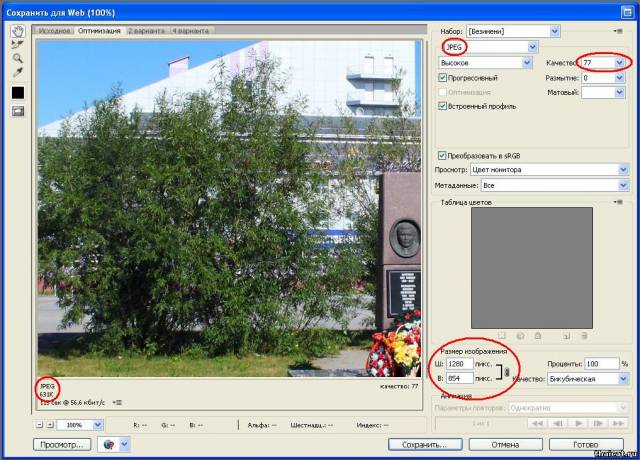Image resolution: width=640 pixels, height=460 pixels.
Task: Click the browser preview icon beside Просмотр
Action: (x=107, y=443)
